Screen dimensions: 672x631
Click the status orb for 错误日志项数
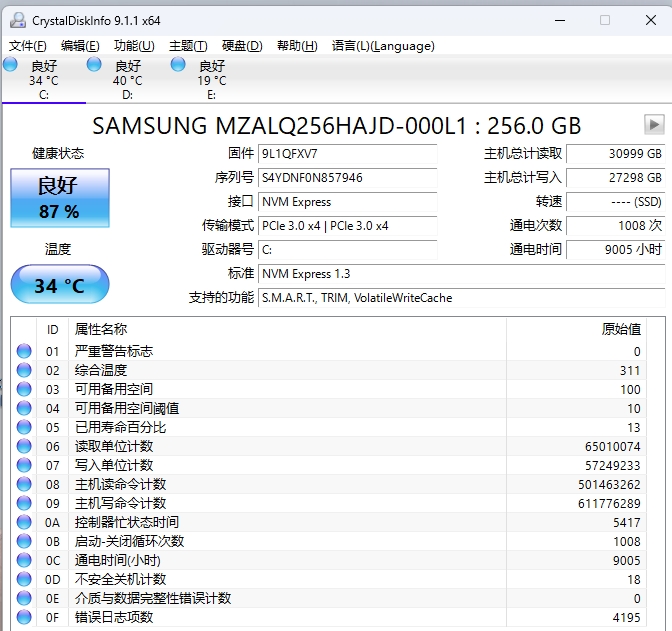(x=24, y=617)
